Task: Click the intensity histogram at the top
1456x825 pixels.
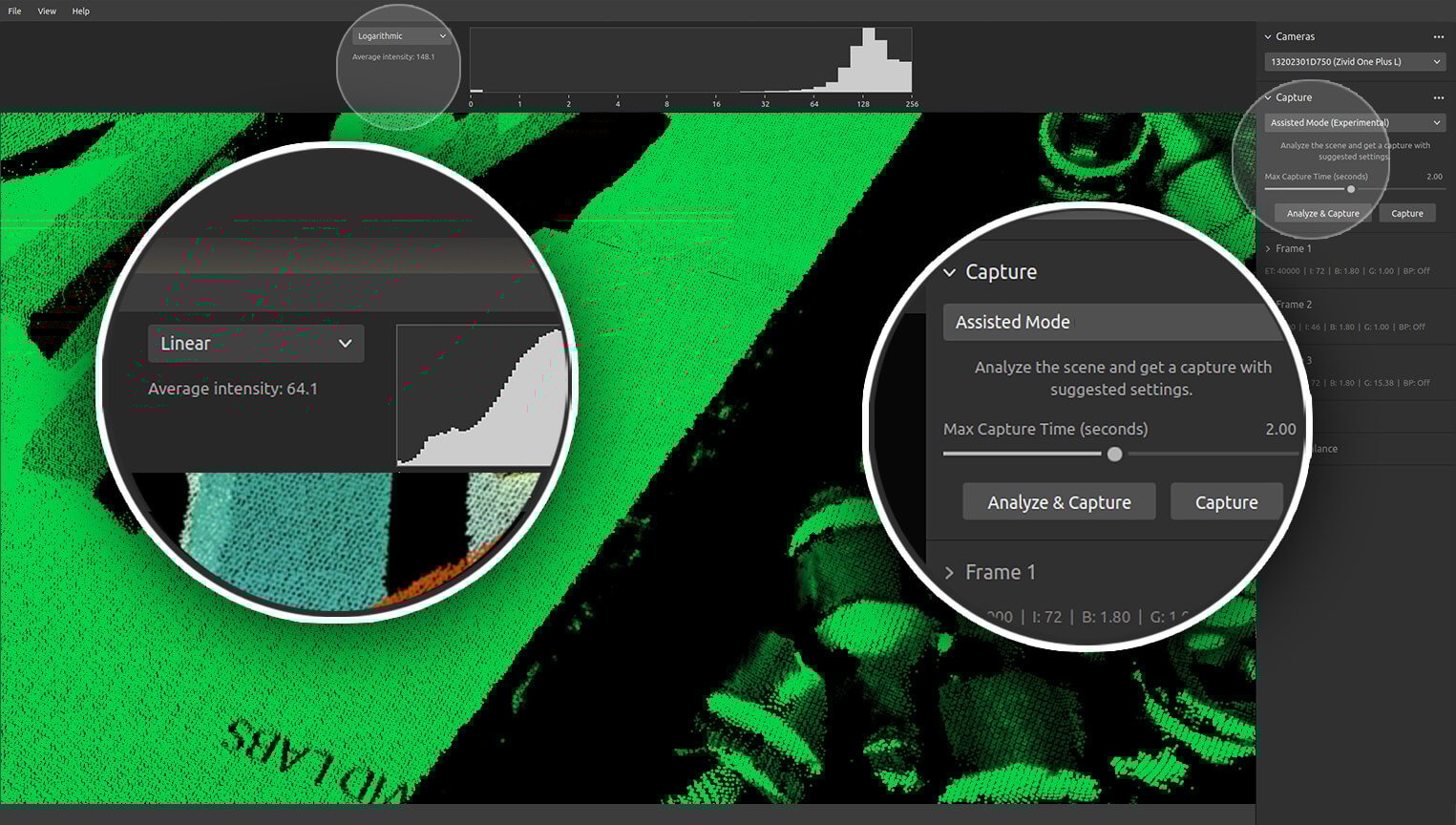Action: pyautogui.click(x=690, y=60)
